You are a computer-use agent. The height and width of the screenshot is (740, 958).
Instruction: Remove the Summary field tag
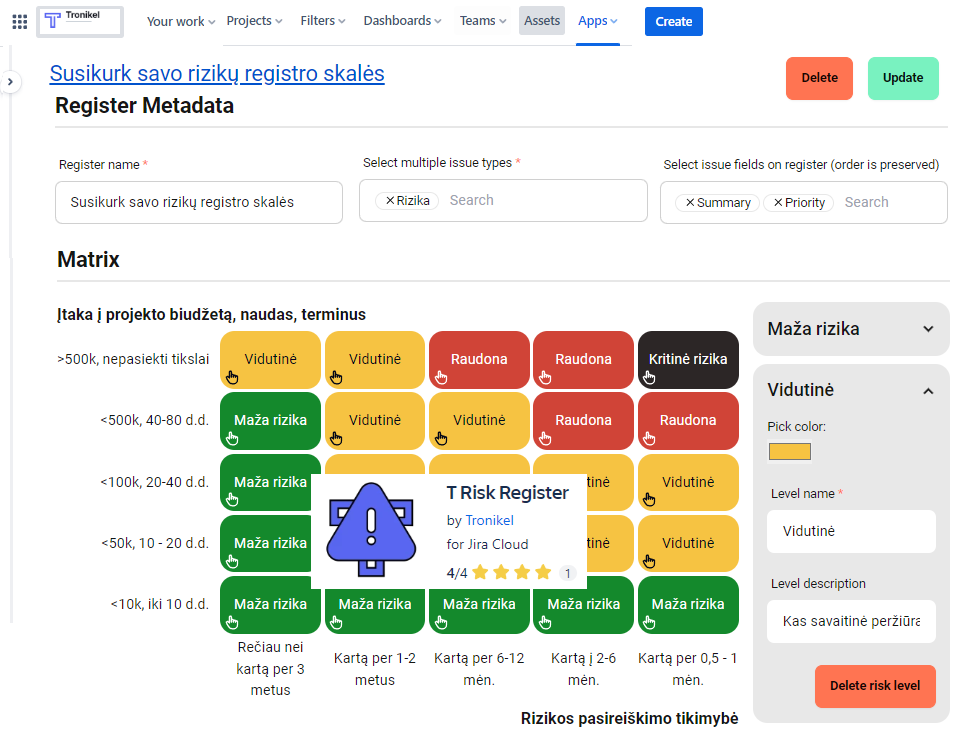tap(690, 202)
